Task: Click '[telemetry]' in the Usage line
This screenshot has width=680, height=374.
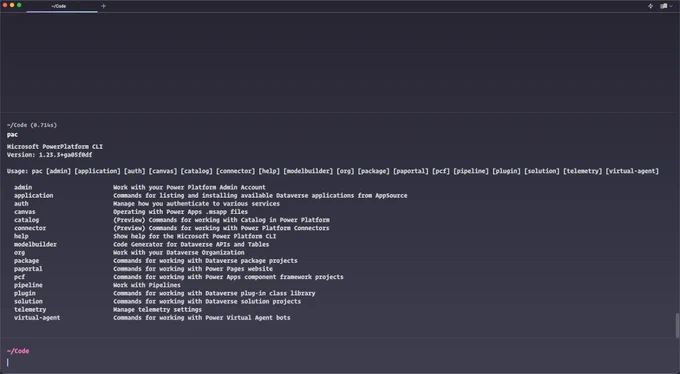Action: [582, 171]
